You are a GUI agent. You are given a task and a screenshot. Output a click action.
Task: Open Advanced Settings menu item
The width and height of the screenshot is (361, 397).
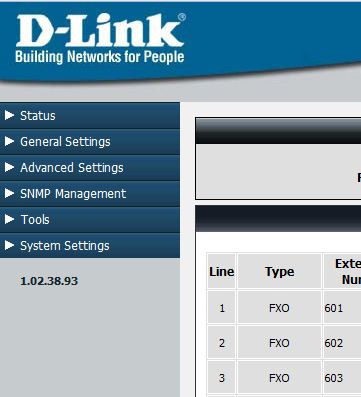coord(90,168)
